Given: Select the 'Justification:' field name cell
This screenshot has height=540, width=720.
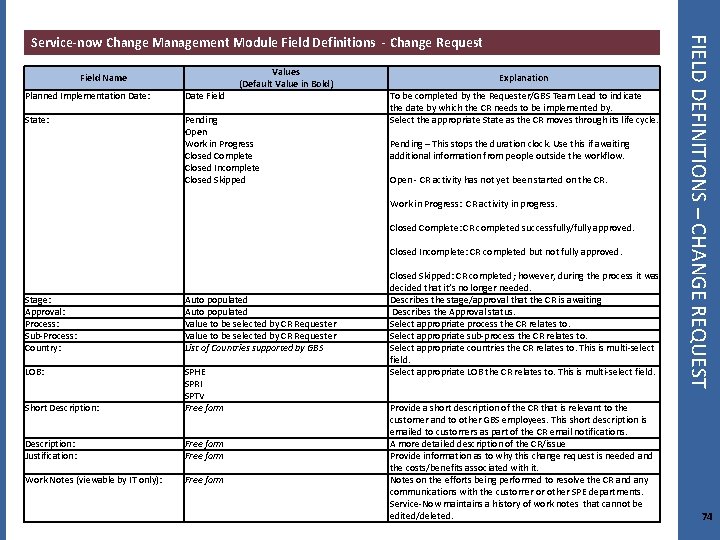Looking at the screenshot, I should pyautogui.click(x=104, y=462).
